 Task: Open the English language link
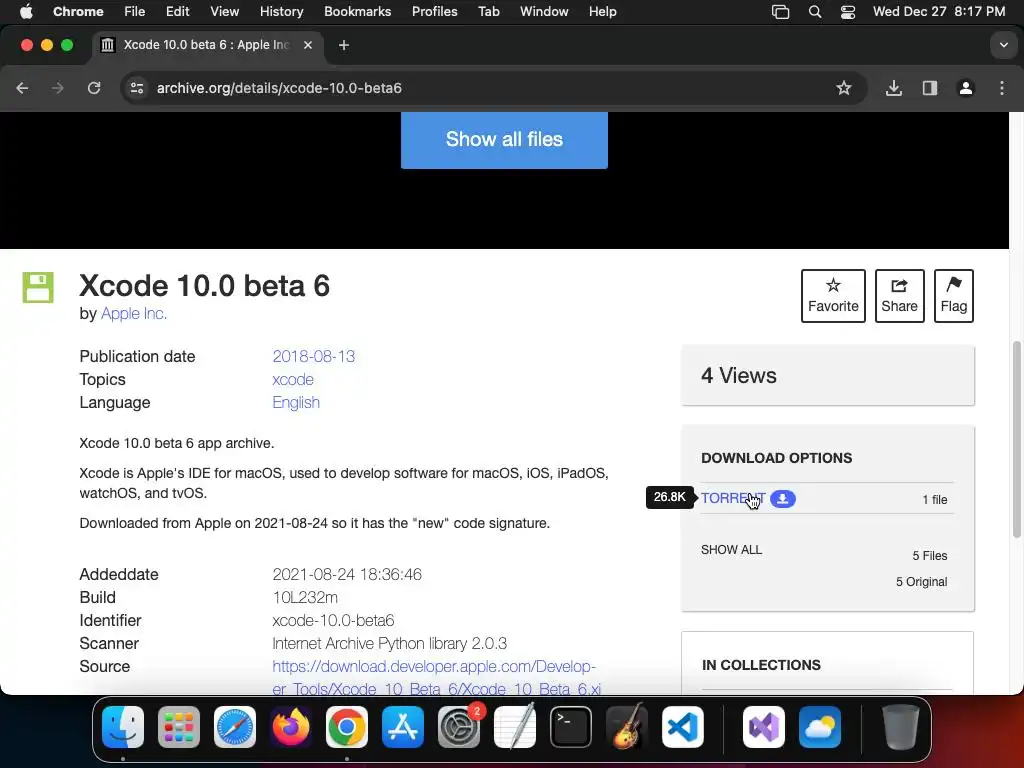(296, 402)
